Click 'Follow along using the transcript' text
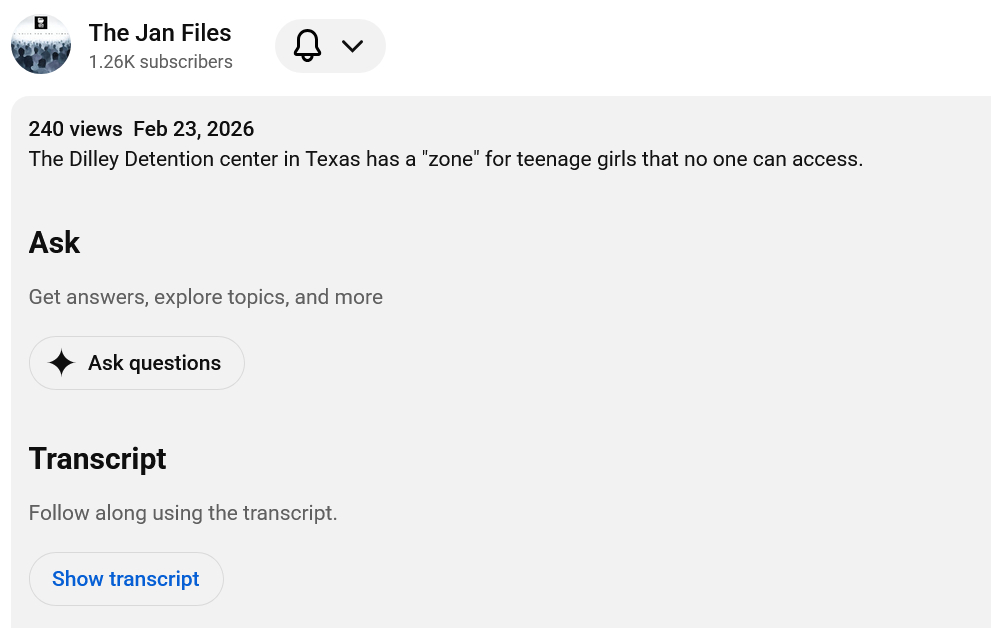This screenshot has width=991, height=628. point(183,513)
